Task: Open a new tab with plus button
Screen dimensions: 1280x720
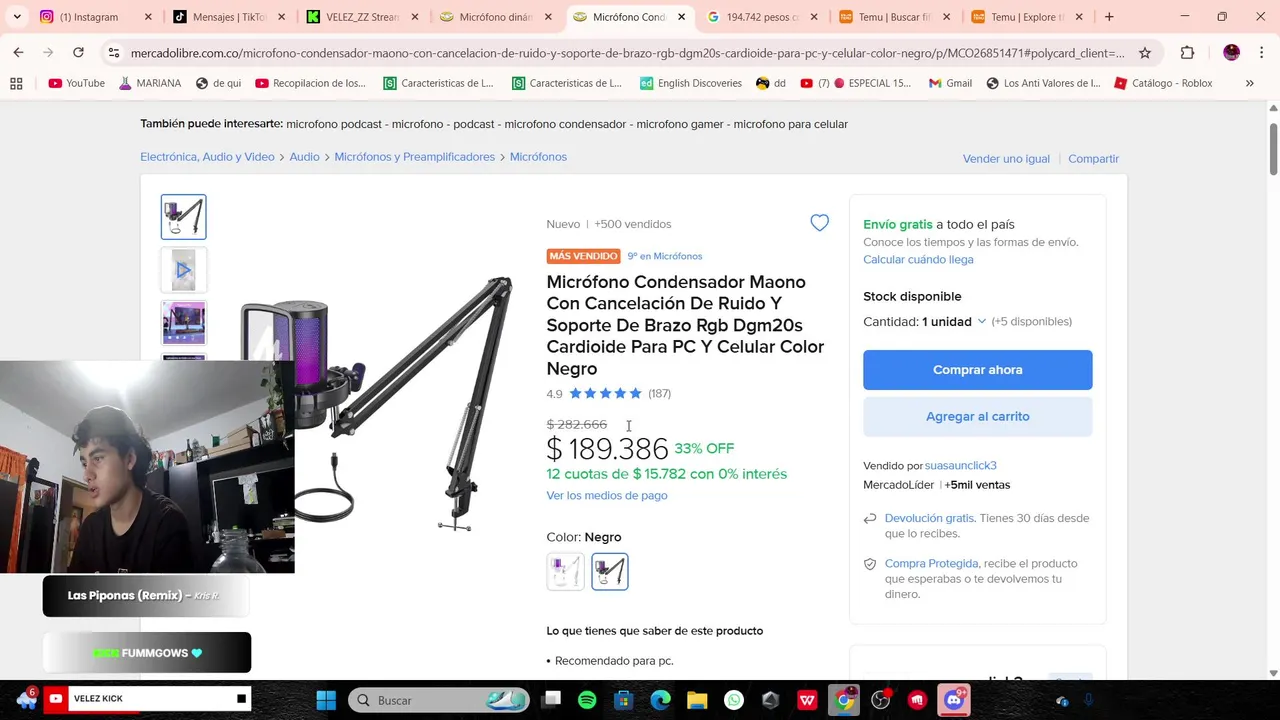Action: click(1109, 17)
